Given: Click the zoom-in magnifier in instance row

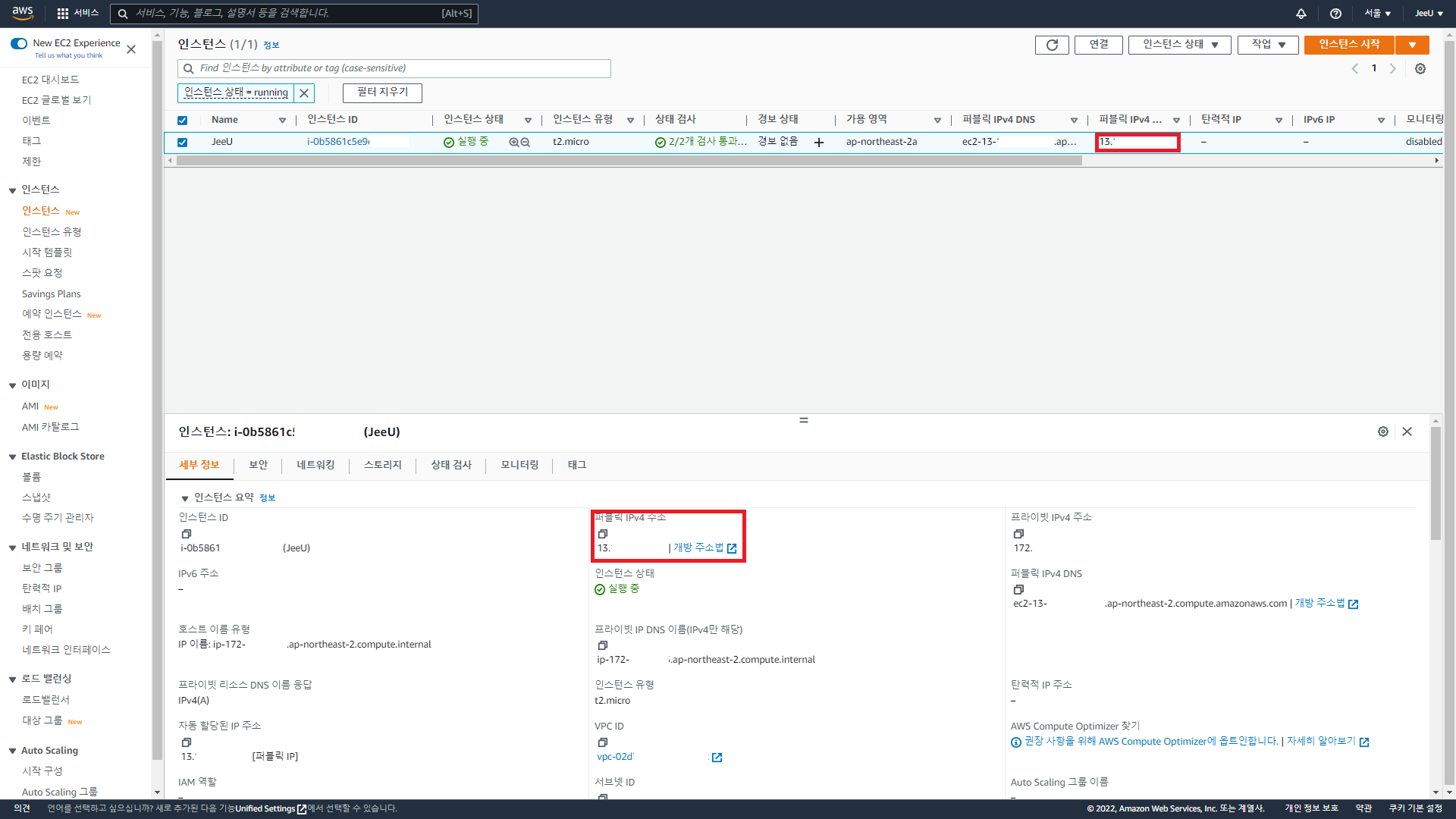Looking at the screenshot, I should pos(513,143).
